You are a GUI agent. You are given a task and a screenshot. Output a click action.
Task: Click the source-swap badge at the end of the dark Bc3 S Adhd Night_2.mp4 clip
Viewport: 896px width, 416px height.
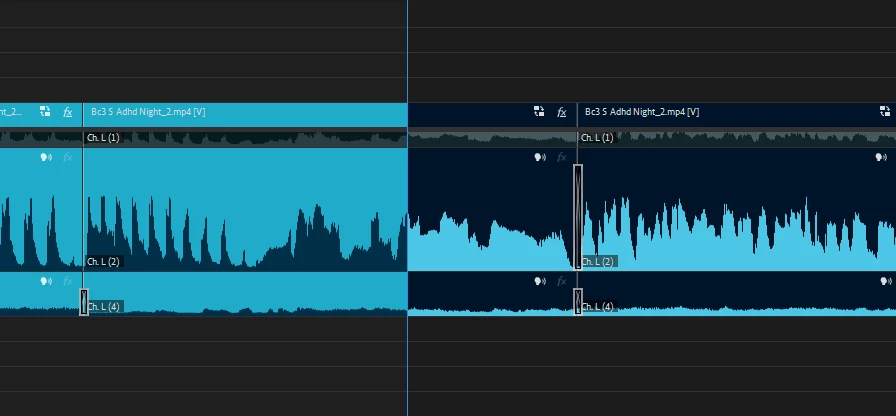click(885, 111)
